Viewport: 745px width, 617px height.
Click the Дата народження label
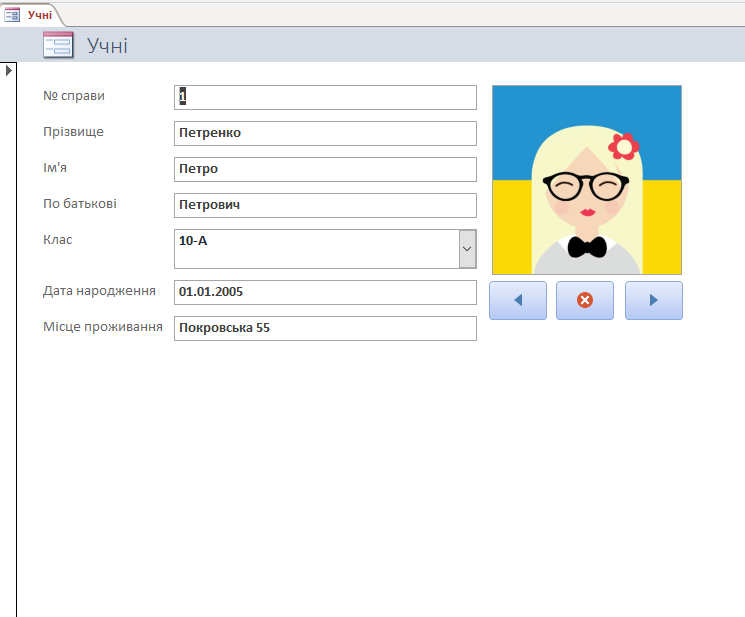point(99,291)
